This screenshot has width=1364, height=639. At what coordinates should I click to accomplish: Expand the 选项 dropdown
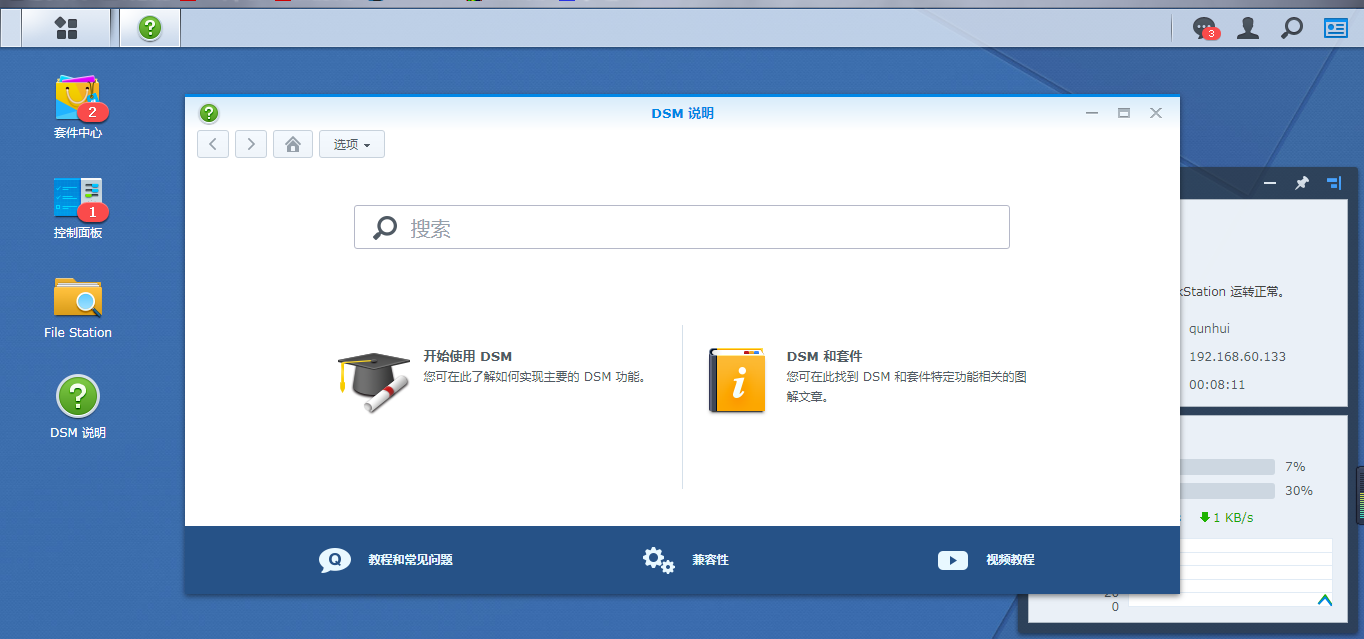point(352,144)
